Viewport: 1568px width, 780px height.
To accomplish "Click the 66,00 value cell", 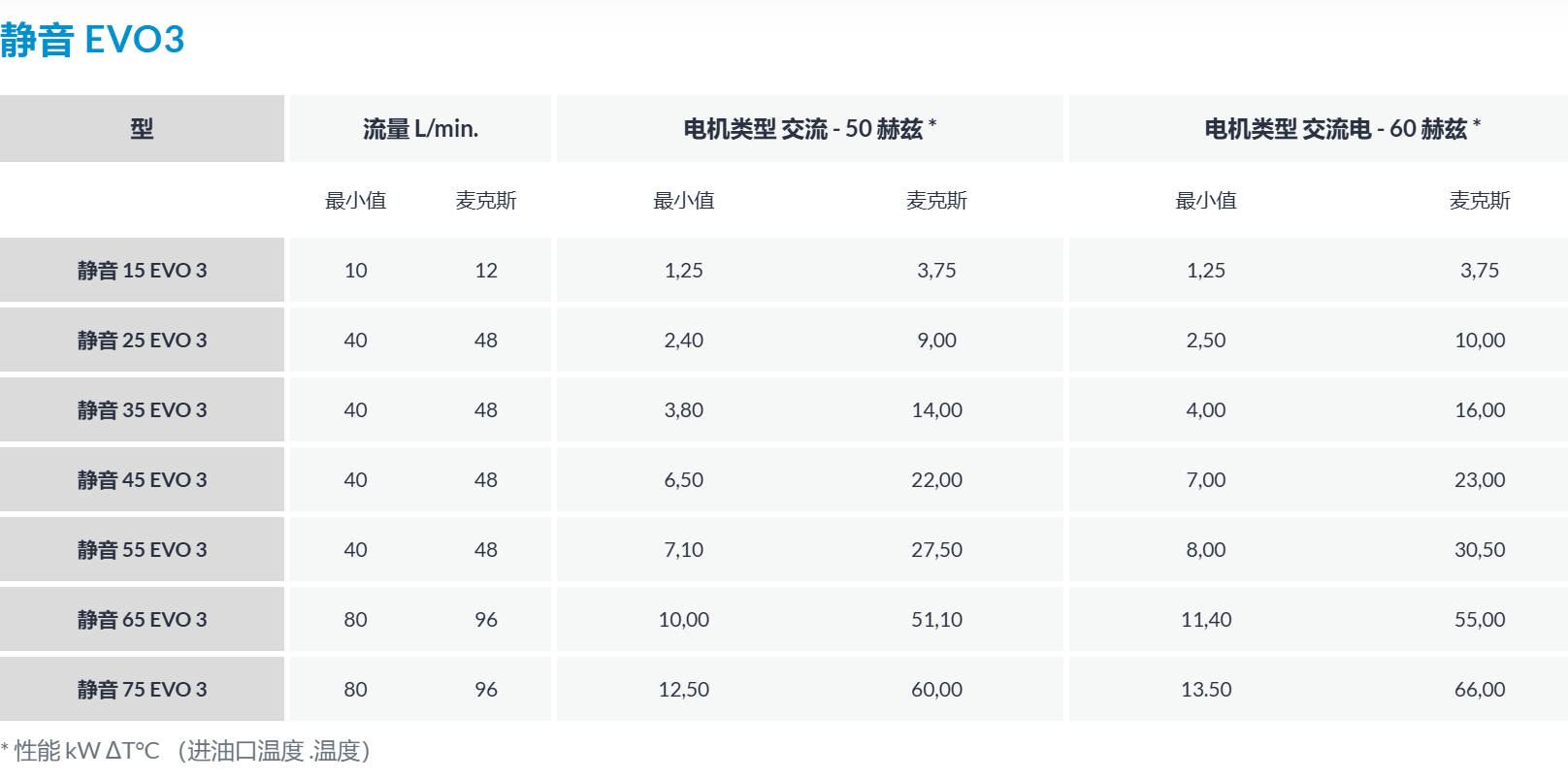I will (1480, 689).
